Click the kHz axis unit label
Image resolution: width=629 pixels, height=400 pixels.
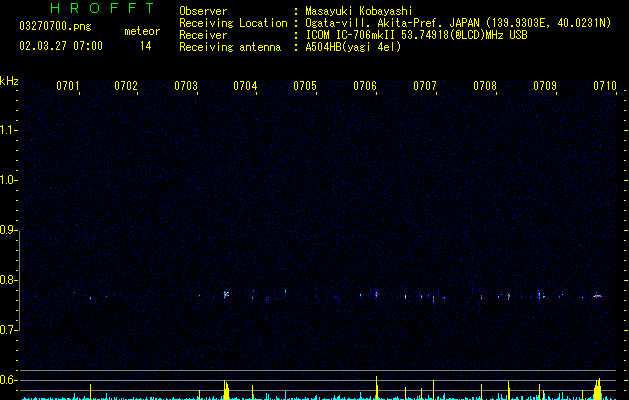9,81
